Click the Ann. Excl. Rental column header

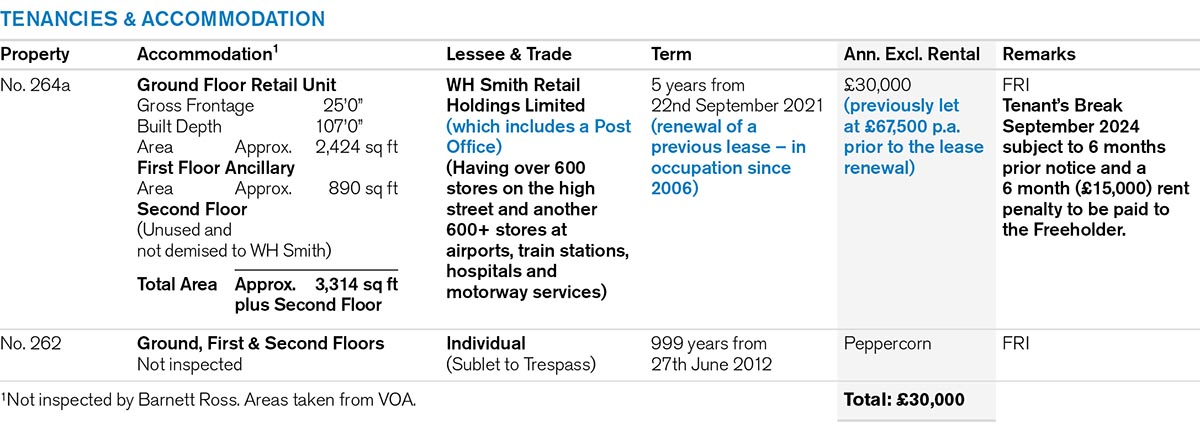912,54
